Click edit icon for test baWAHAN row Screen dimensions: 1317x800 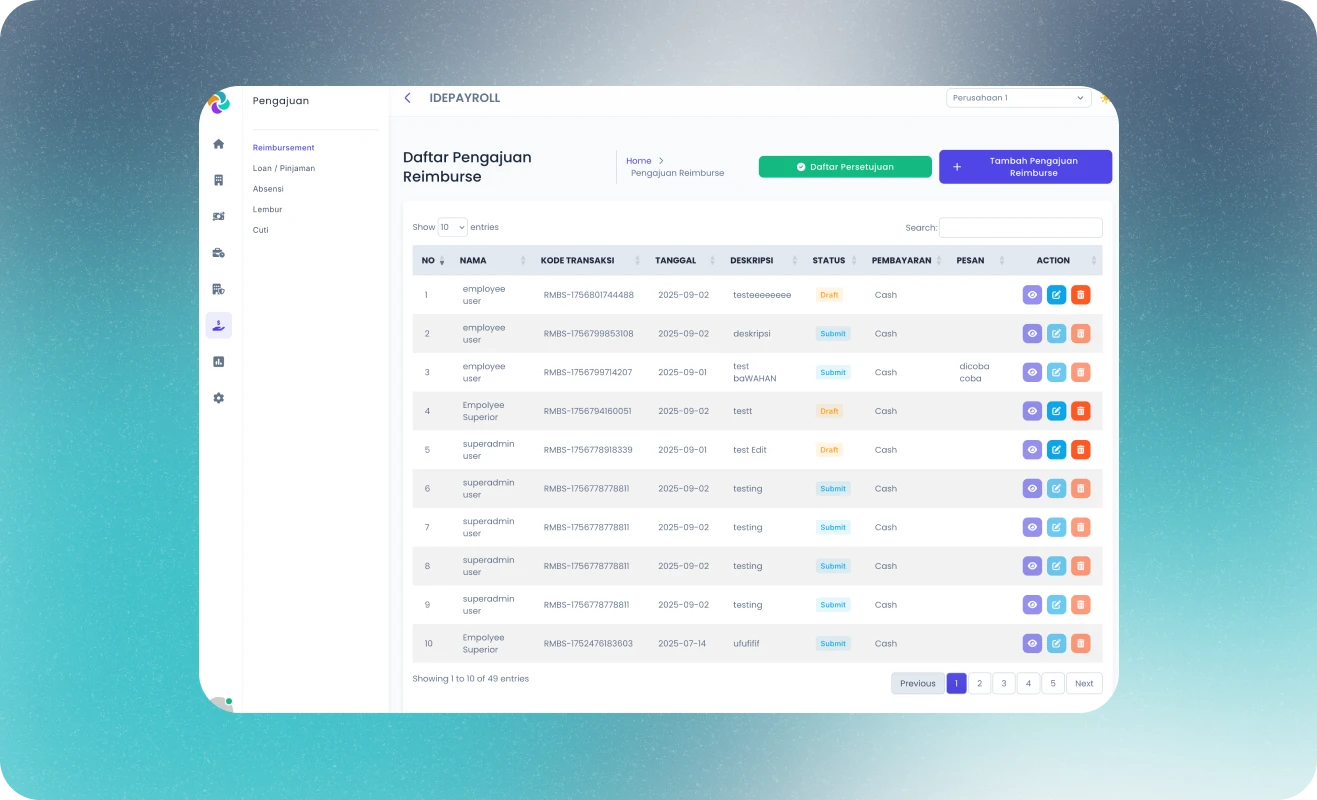(x=1056, y=372)
